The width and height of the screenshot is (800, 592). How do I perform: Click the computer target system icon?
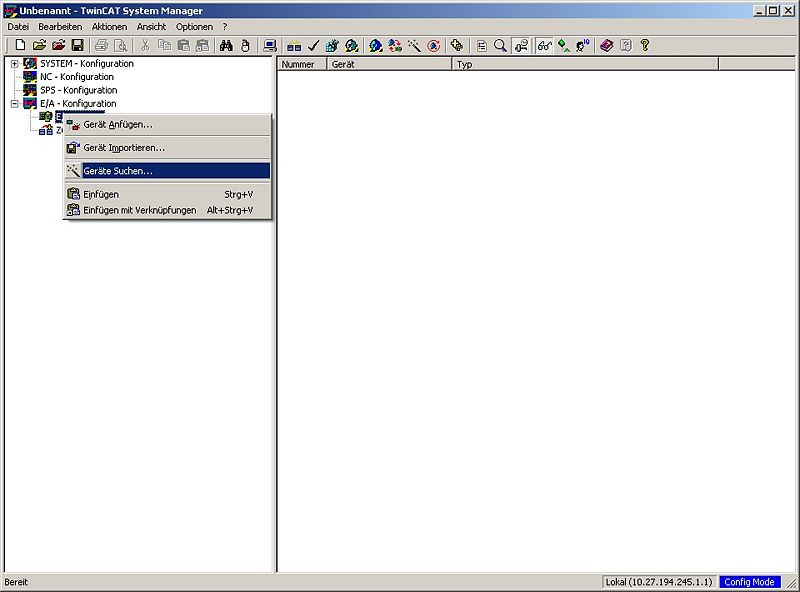click(270, 45)
